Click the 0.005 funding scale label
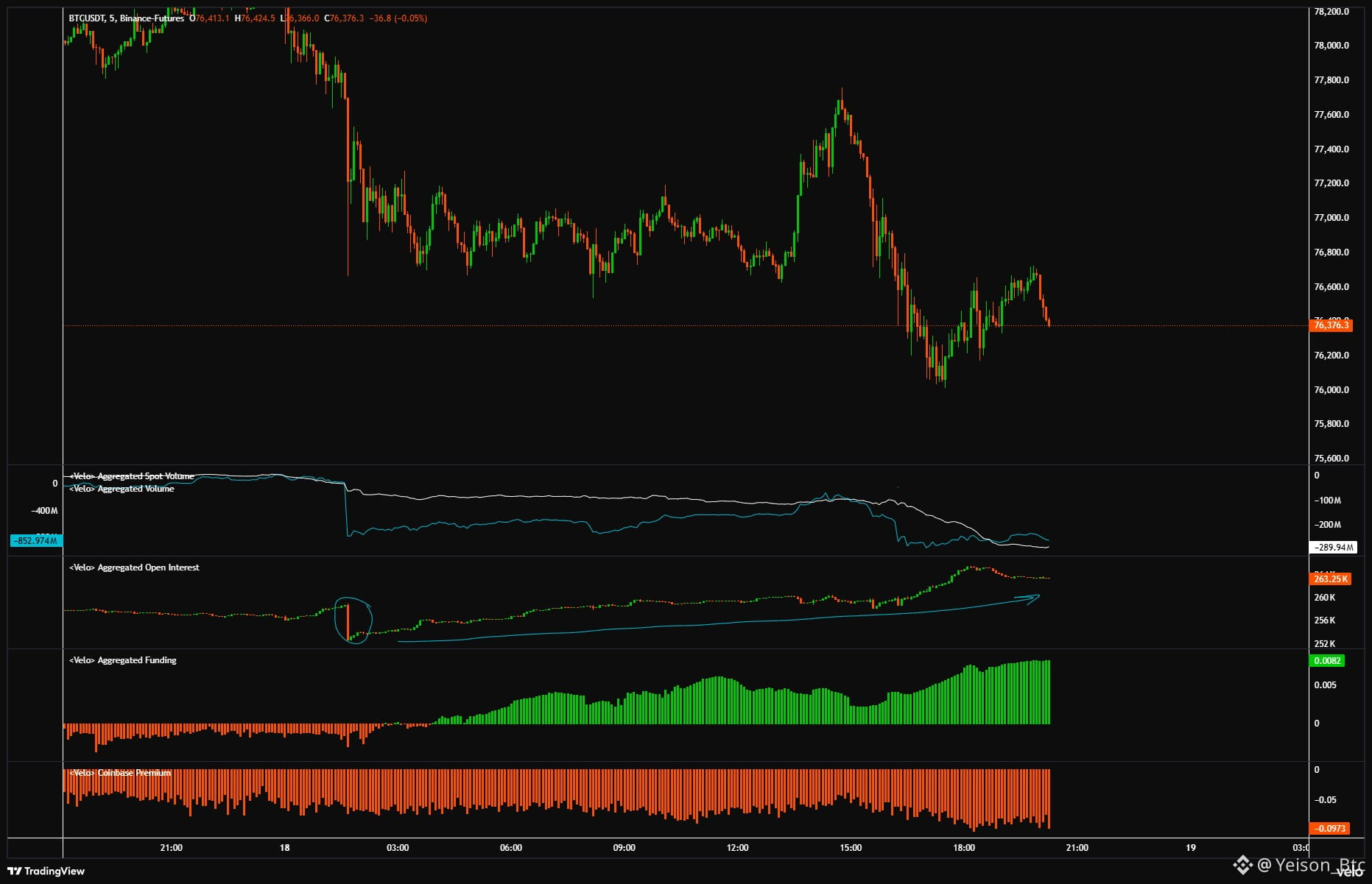Viewport: 1372px width, 884px height. [x=1325, y=685]
